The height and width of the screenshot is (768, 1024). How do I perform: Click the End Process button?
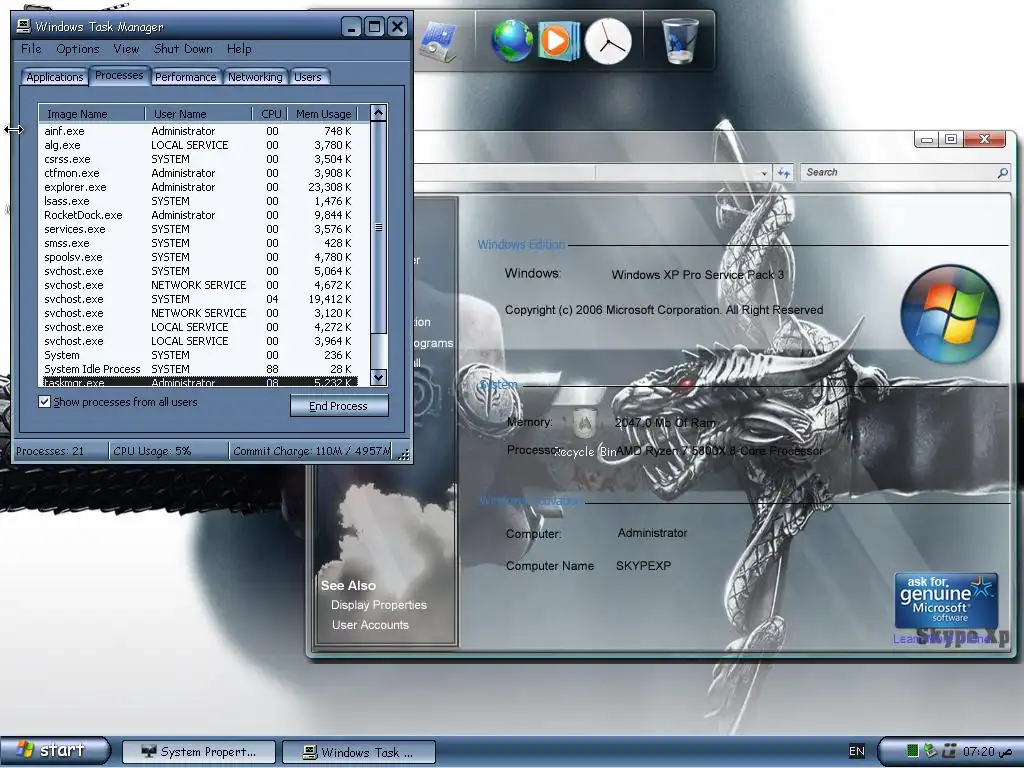pyautogui.click(x=338, y=406)
